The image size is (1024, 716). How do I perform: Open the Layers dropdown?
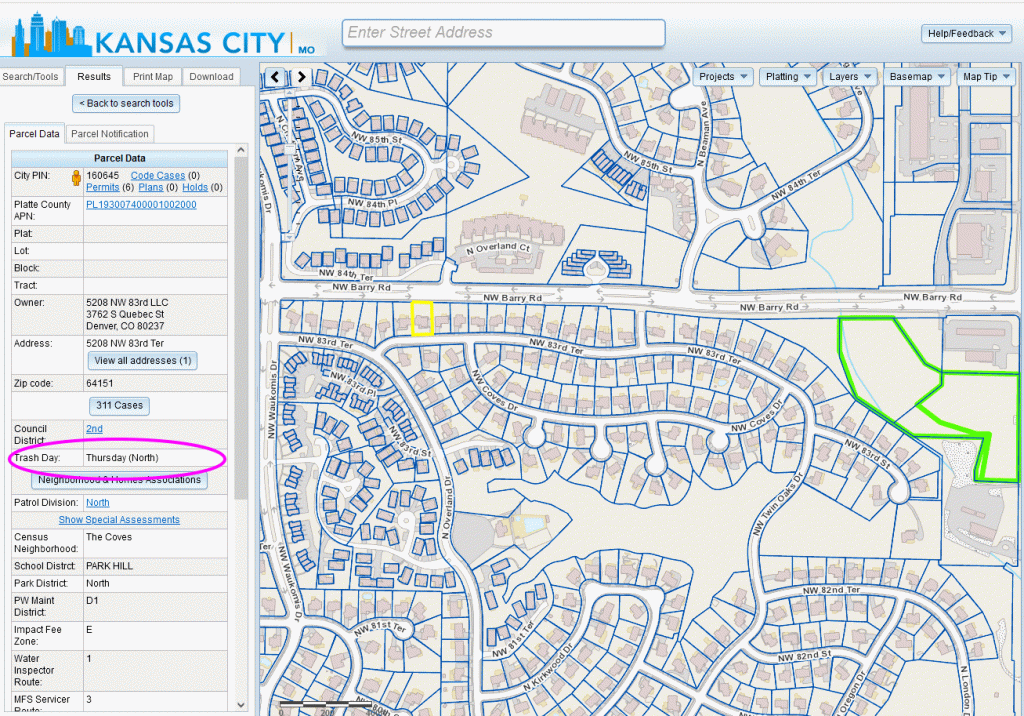tap(850, 77)
